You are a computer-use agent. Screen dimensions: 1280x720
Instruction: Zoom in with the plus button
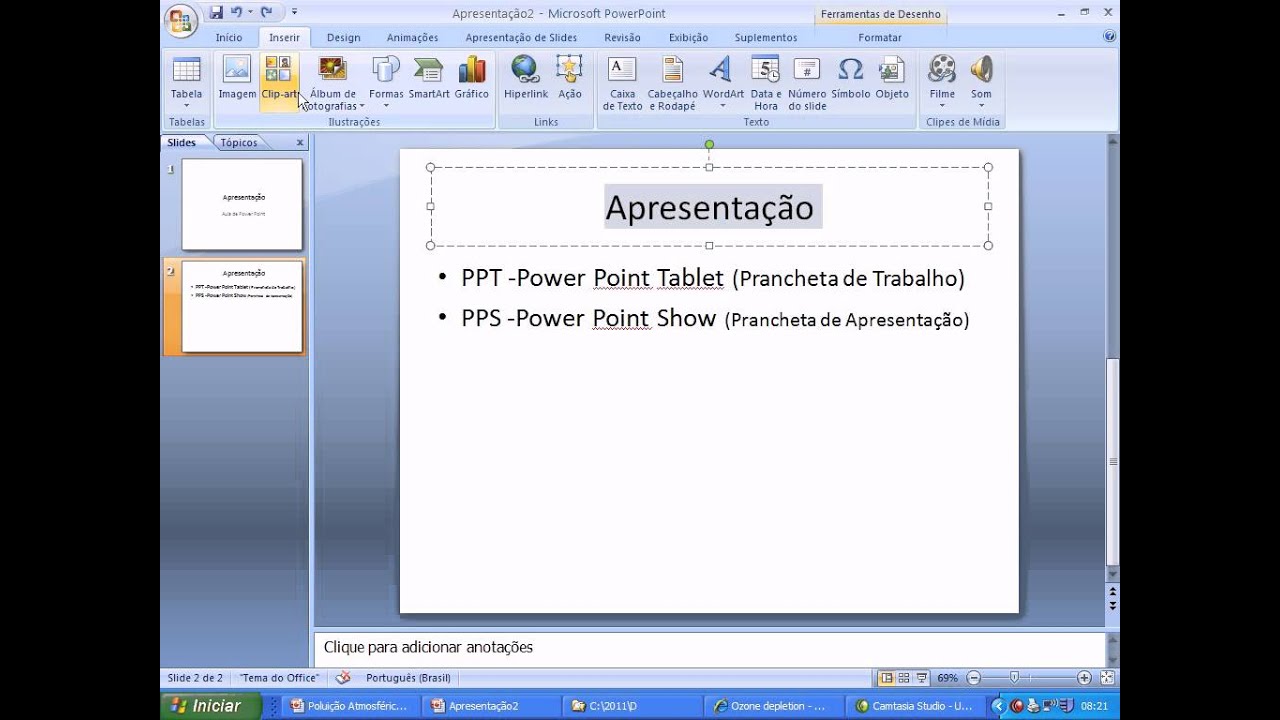(1084, 678)
